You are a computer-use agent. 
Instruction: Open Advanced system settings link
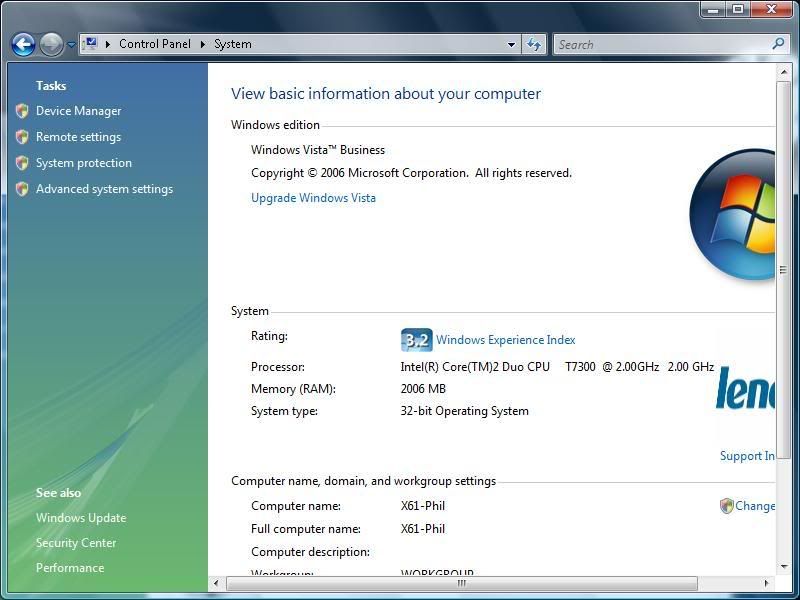pos(104,189)
